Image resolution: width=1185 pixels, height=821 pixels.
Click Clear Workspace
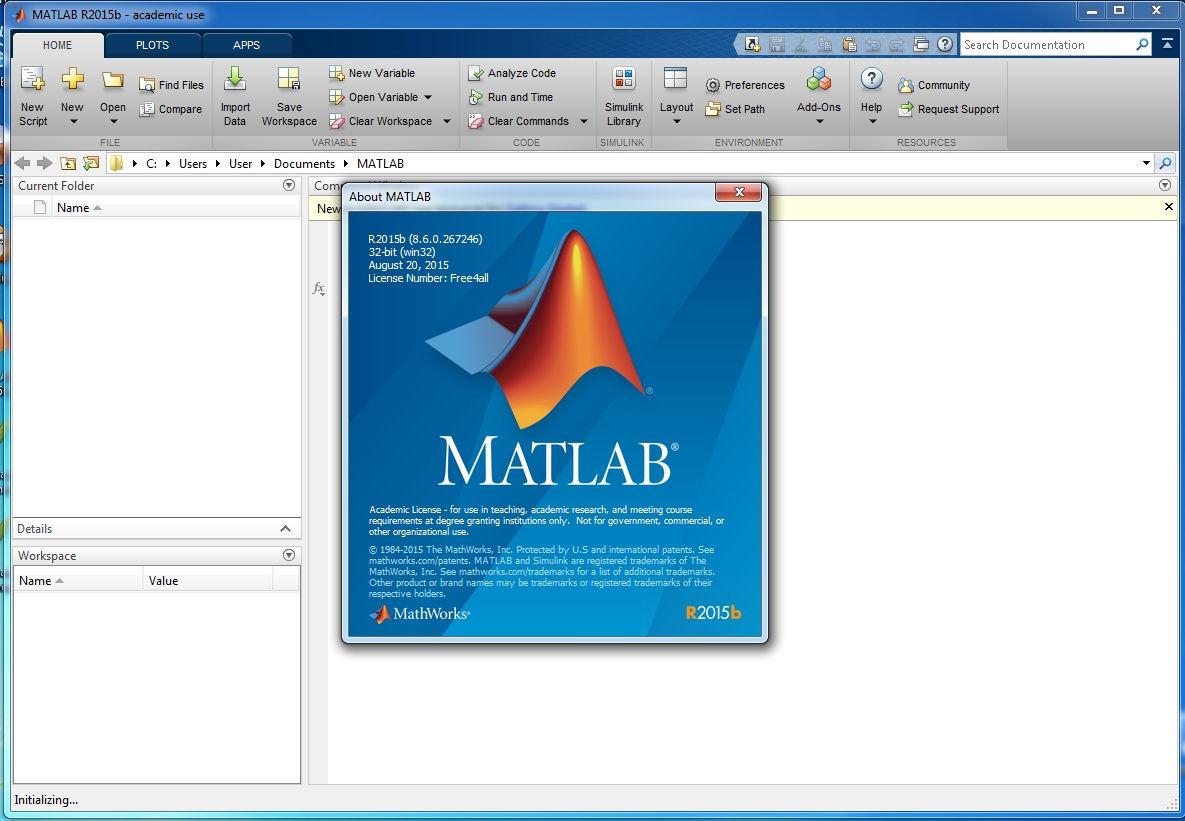pos(381,121)
